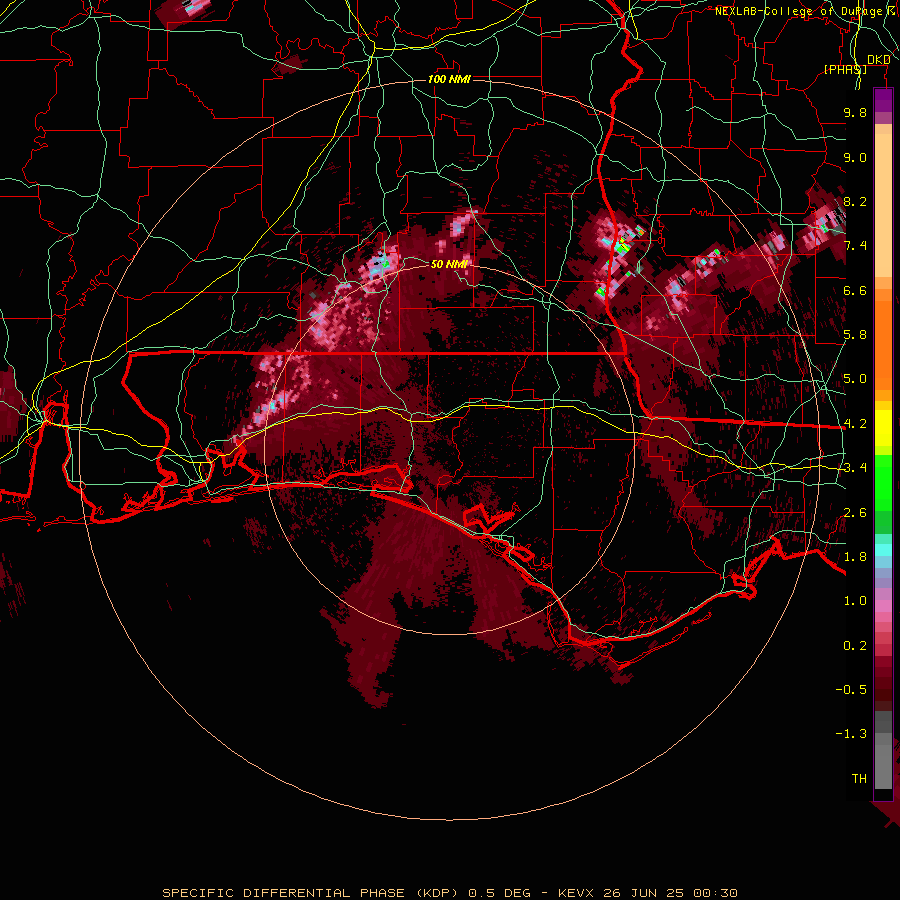Image resolution: width=900 pixels, height=900 pixels.
Task: Click the "100 NMI" range ring label
Action: point(449,79)
